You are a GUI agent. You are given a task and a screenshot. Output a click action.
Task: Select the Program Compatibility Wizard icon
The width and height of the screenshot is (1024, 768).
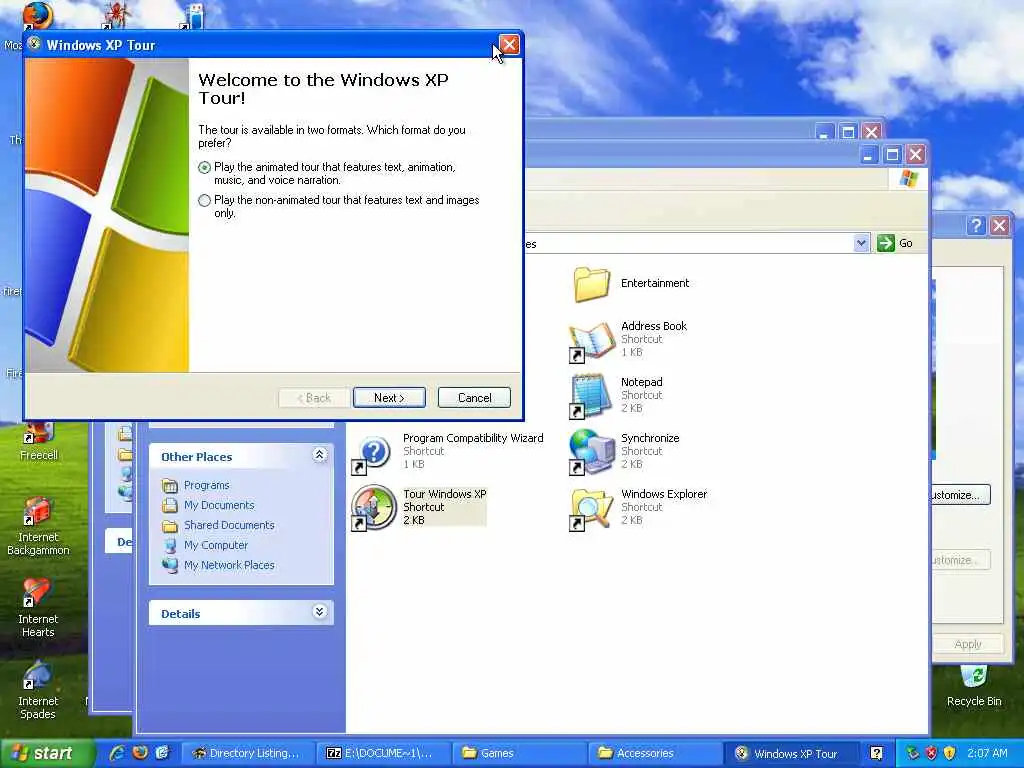coord(372,453)
